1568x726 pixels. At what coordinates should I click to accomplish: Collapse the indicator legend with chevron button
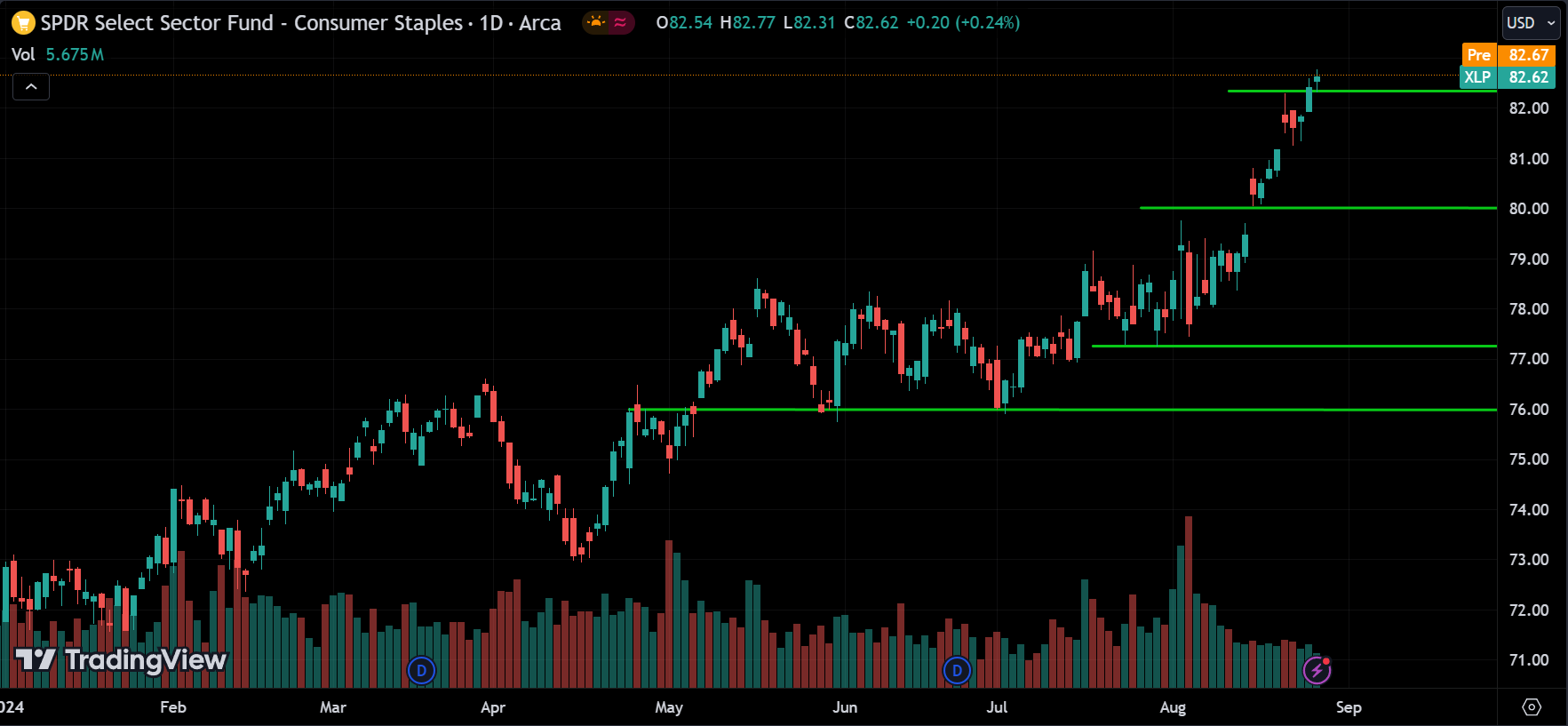[31, 87]
